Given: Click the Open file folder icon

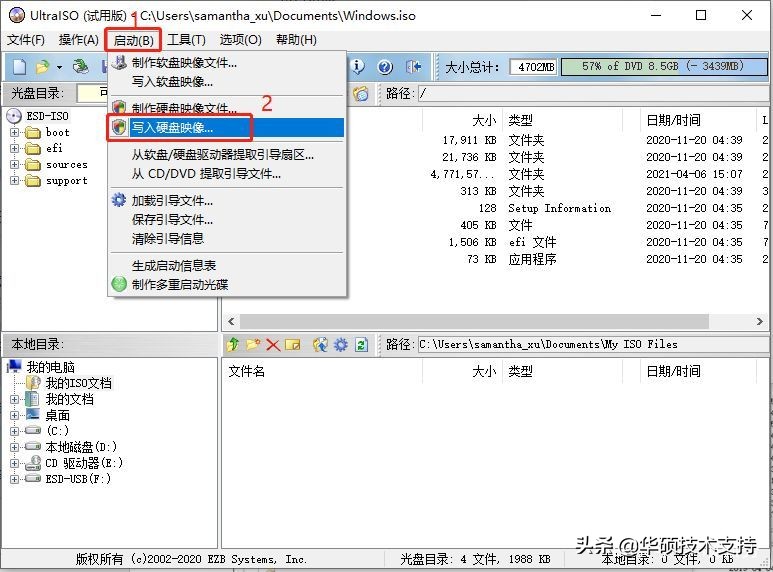Looking at the screenshot, I should click(43, 67).
